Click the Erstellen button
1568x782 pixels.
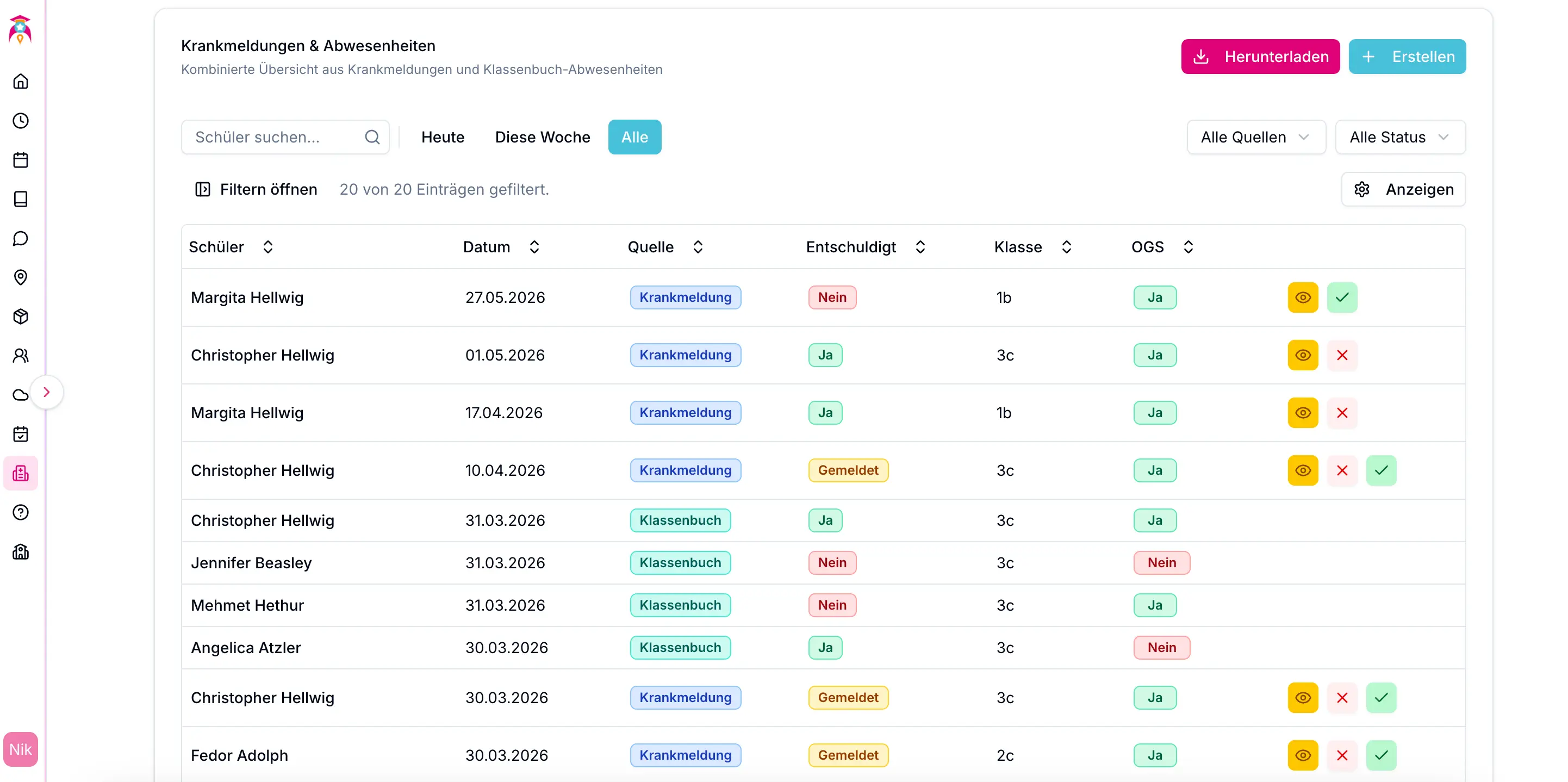pos(1407,57)
